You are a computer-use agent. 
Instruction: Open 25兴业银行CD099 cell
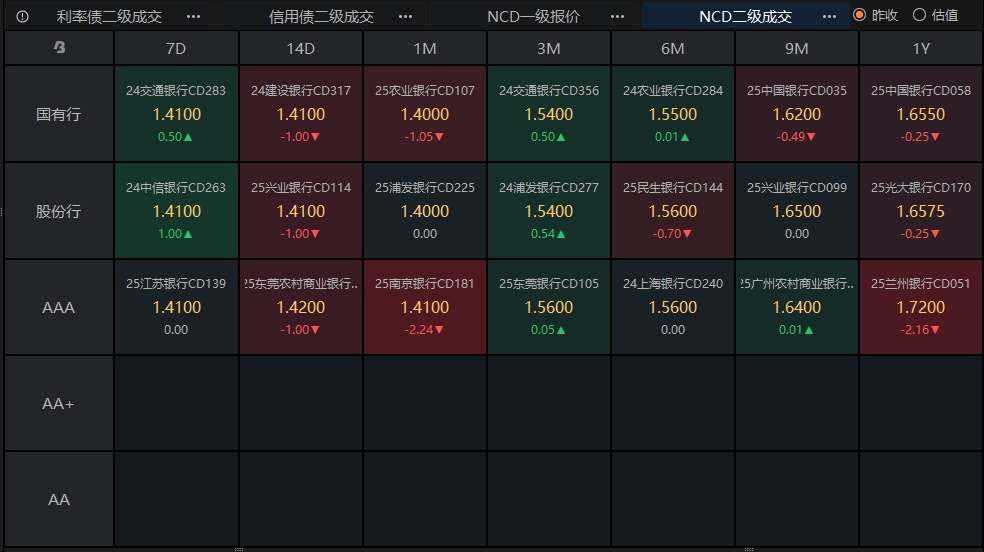click(796, 211)
